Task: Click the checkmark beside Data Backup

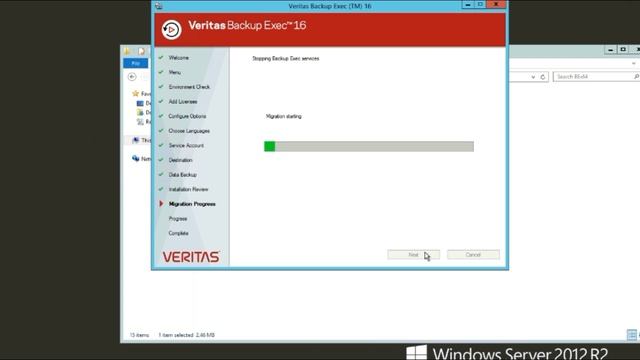Action: (x=161, y=175)
